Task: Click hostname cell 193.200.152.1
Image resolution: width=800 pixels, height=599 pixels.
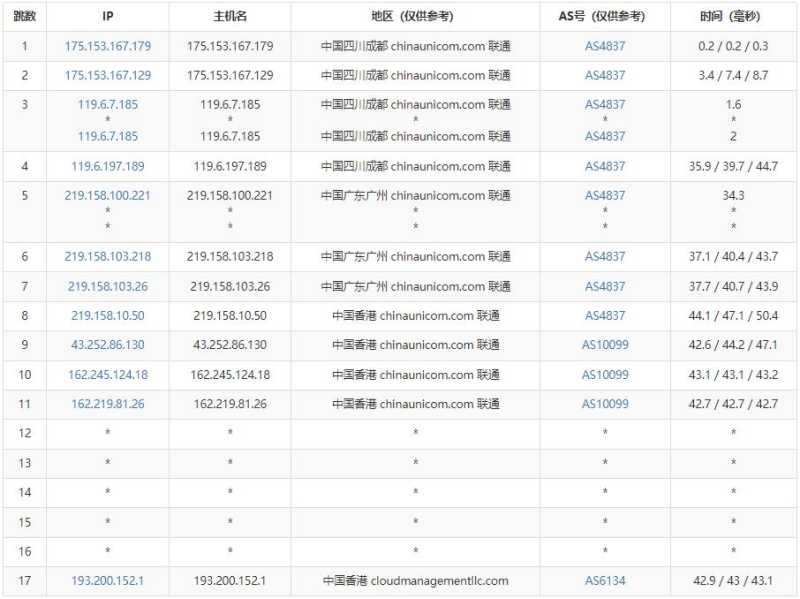Action: coord(230,581)
